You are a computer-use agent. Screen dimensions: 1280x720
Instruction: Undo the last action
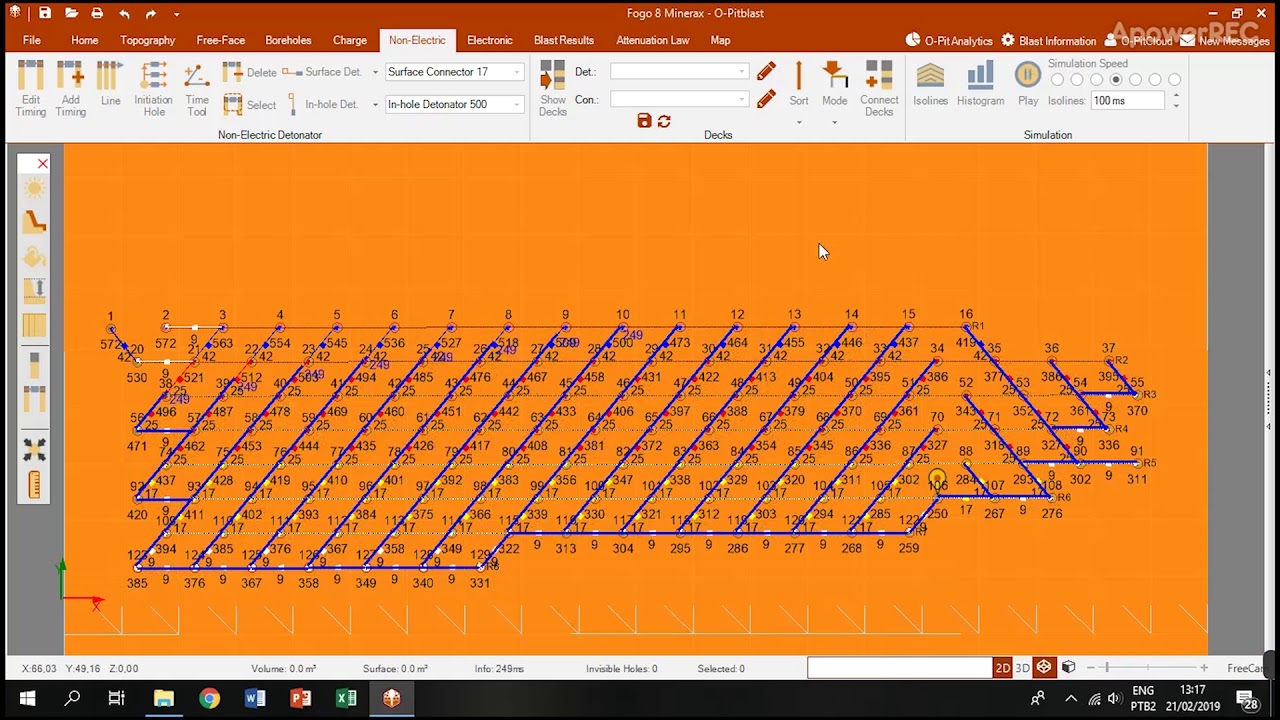tap(124, 14)
